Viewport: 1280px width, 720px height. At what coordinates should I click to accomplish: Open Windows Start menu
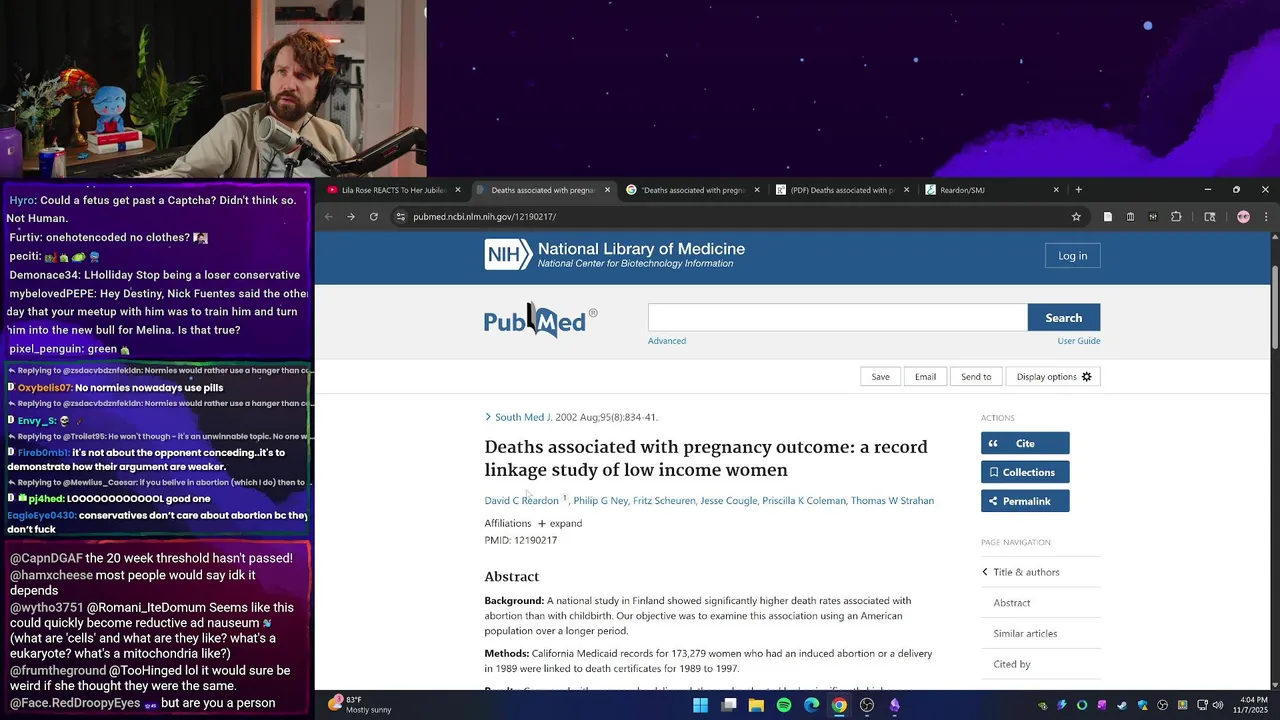[x=701, y=705]
